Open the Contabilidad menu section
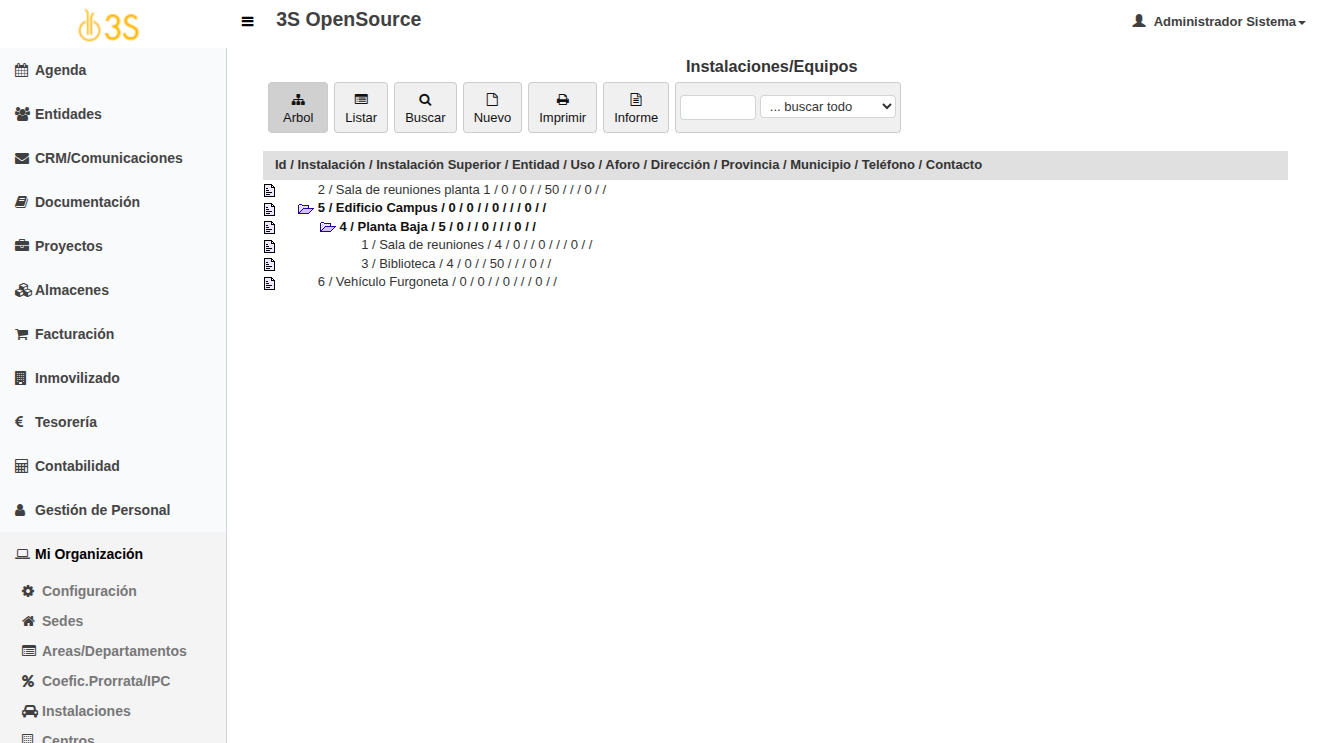The width and height of the screenshot is (1321, 743). (77, 466)
